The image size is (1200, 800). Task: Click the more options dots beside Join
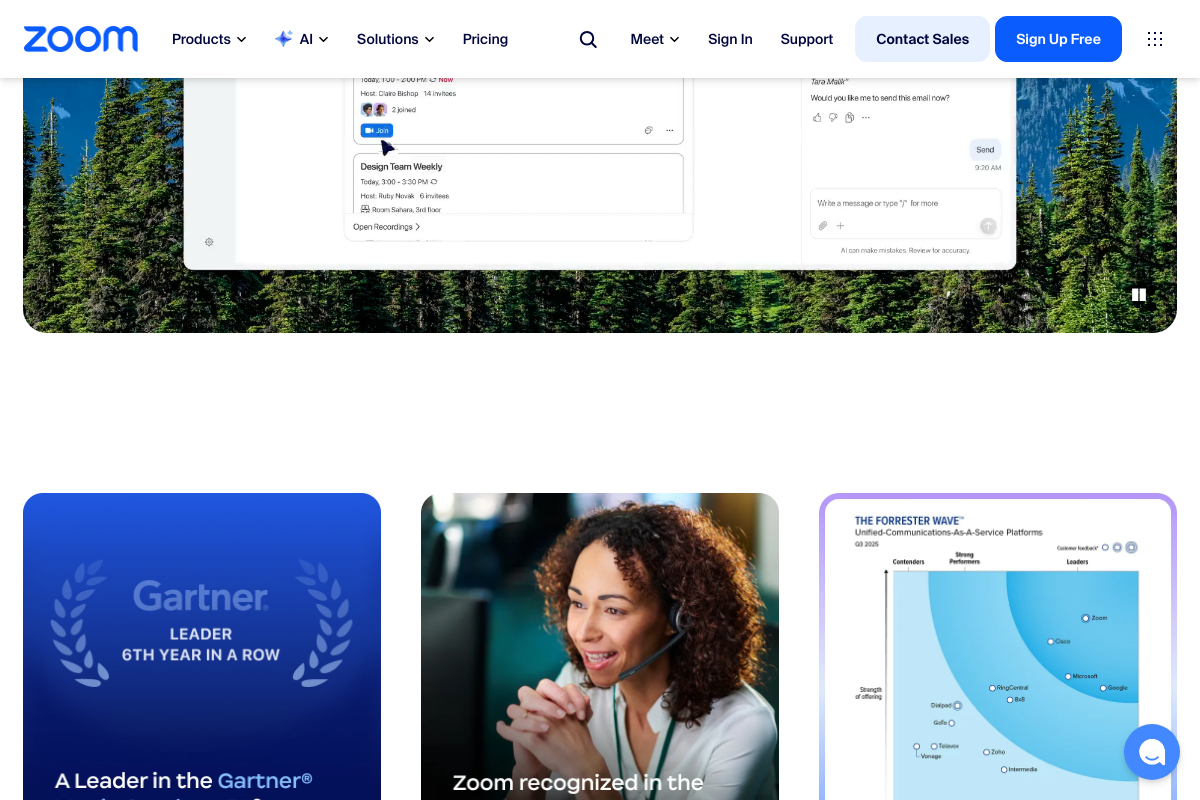[670, 130]
